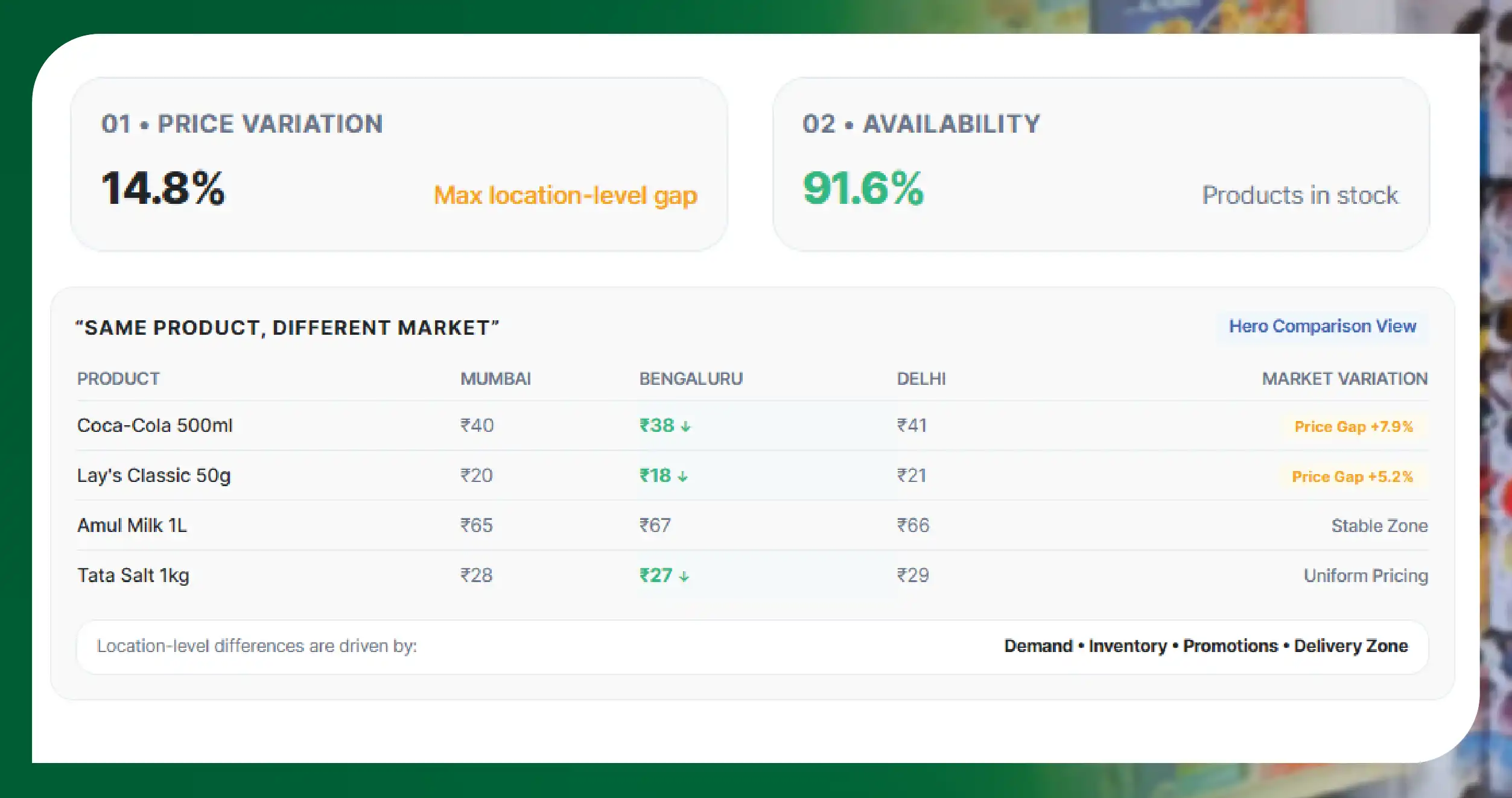Click the BENGALURU column header
This screenshot has width=1512, height=798.
pos(691,379)
